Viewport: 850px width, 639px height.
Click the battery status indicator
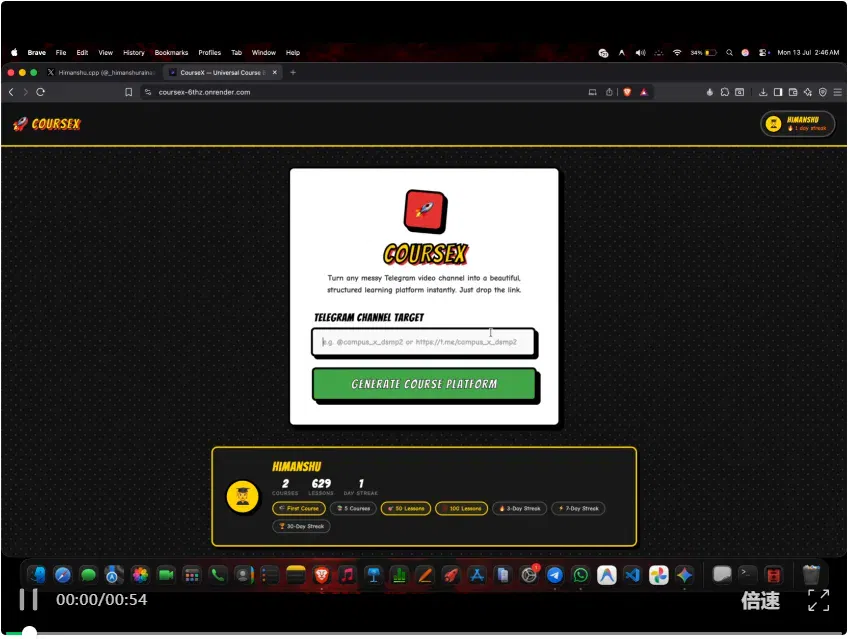tap(704, 53)
